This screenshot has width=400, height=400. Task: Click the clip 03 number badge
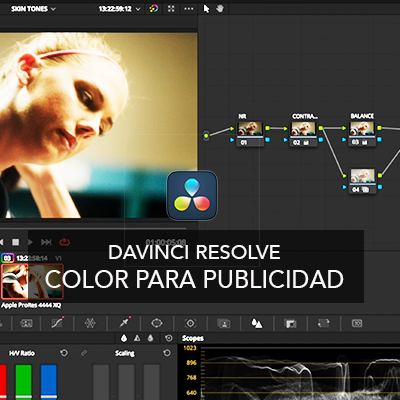[x=8, y=258]
